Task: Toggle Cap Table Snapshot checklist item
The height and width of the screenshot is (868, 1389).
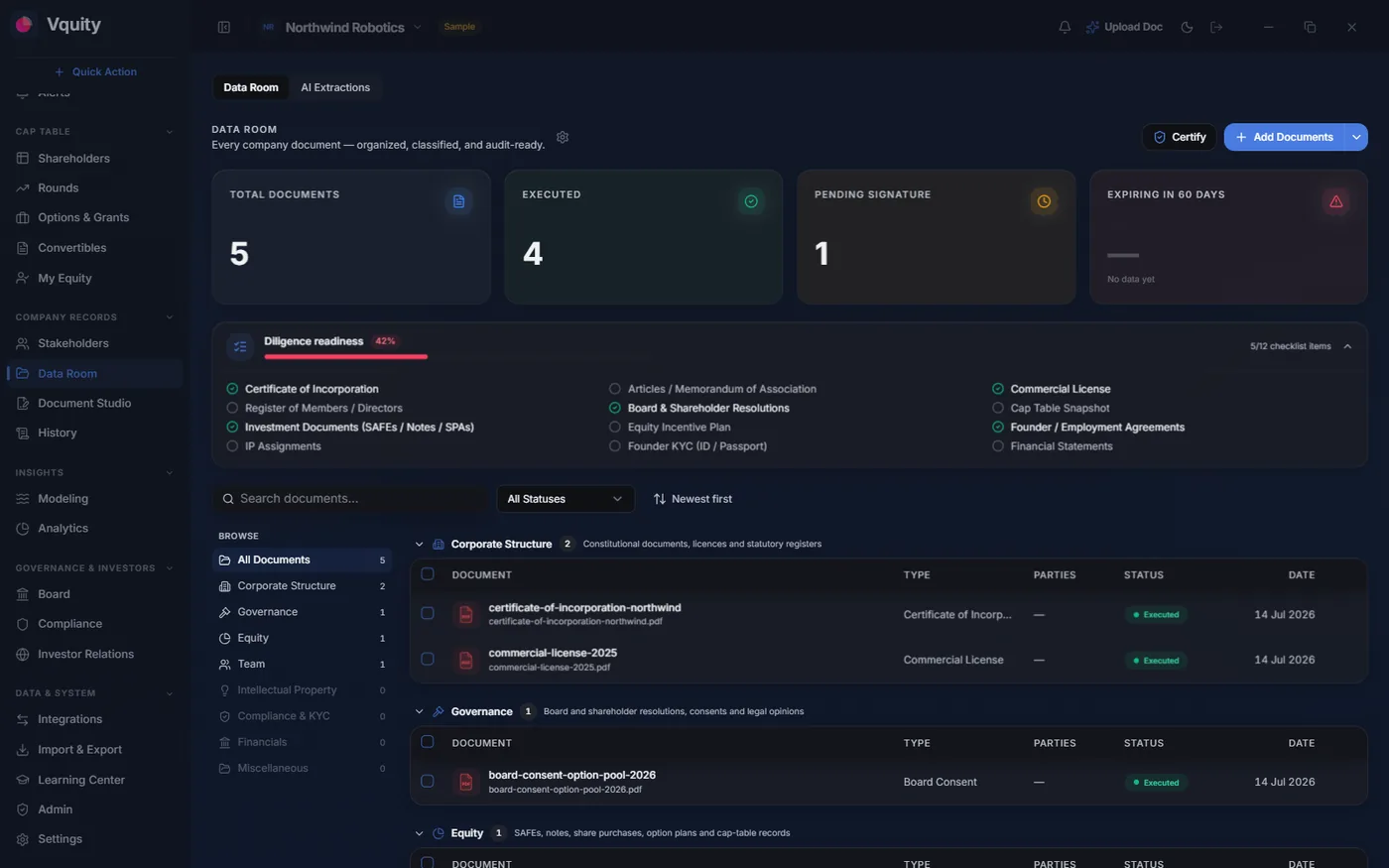Action: click(x=998, y=408)
